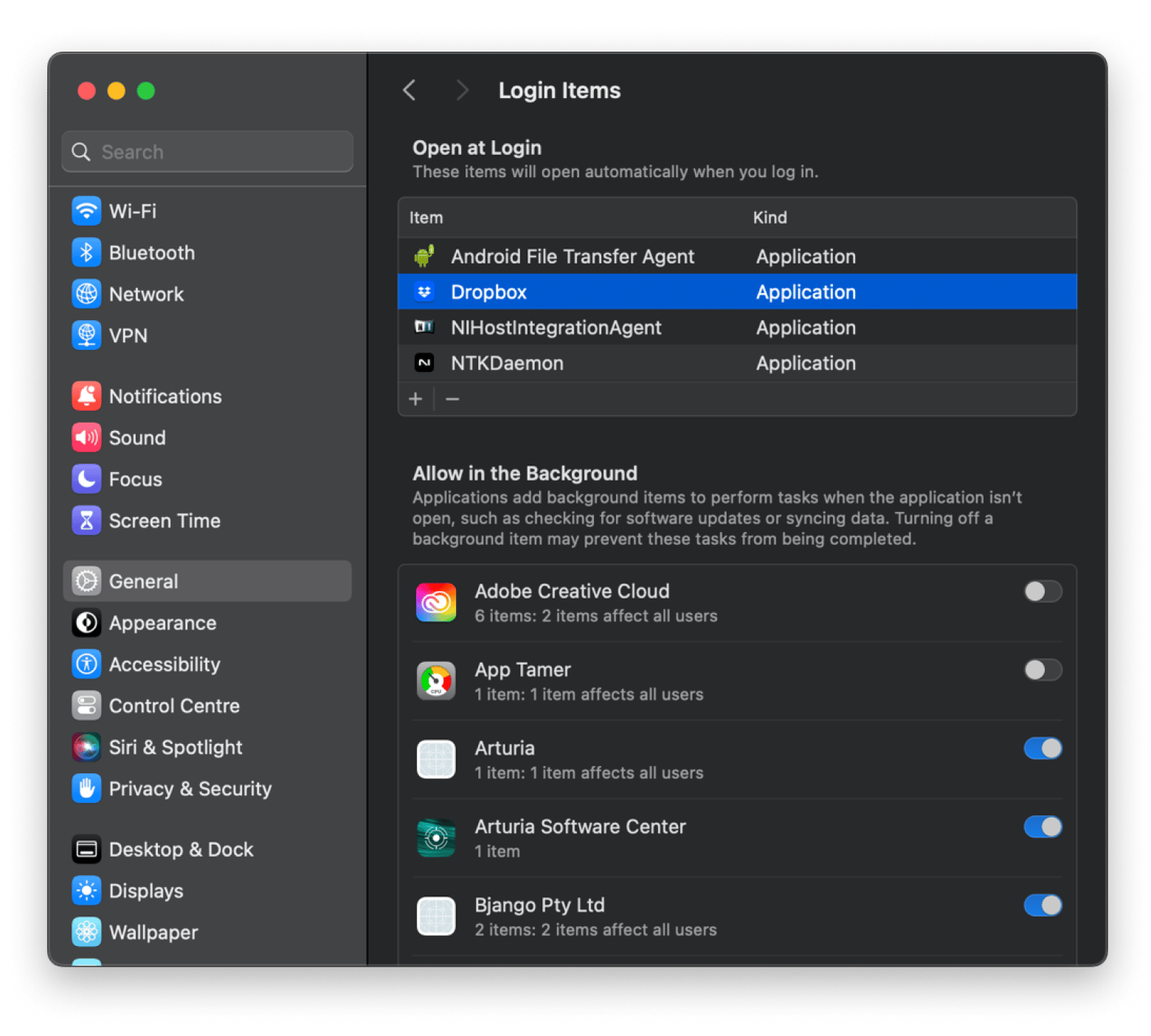Select NTKDaemon in login items list

(507, 363)
